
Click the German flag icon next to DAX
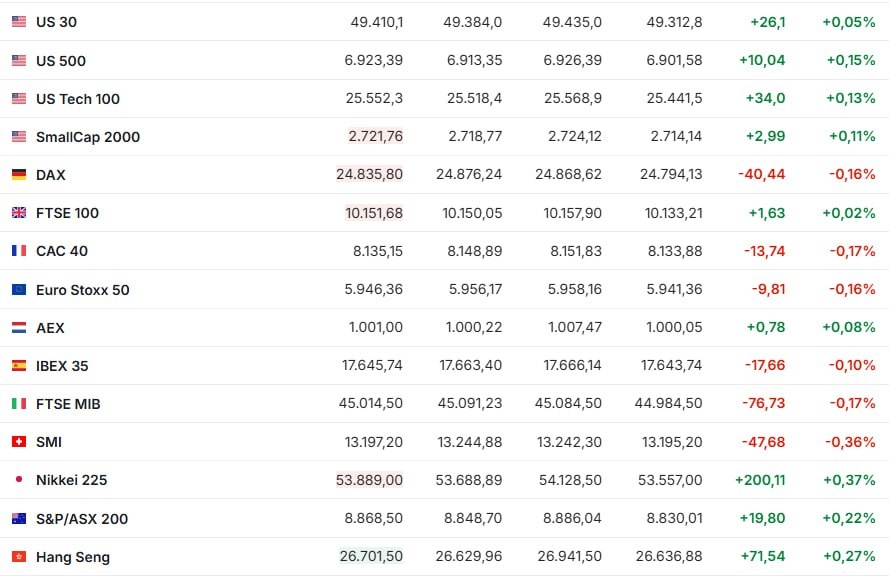[x=19, y=175]
